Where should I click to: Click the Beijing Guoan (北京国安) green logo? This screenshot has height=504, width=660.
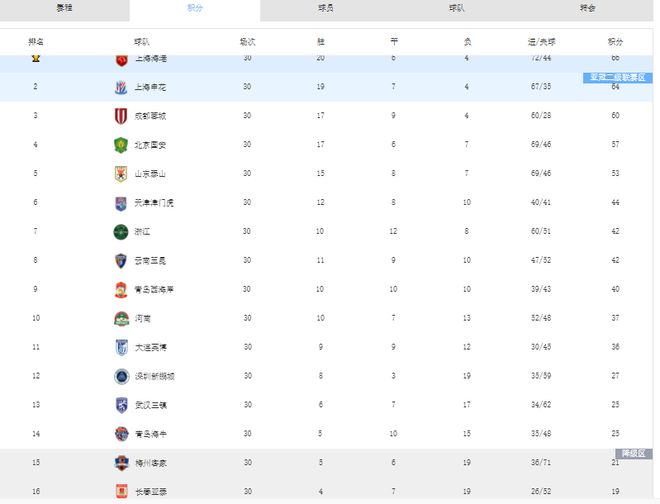pyautogui.click(x=121, y=145)
